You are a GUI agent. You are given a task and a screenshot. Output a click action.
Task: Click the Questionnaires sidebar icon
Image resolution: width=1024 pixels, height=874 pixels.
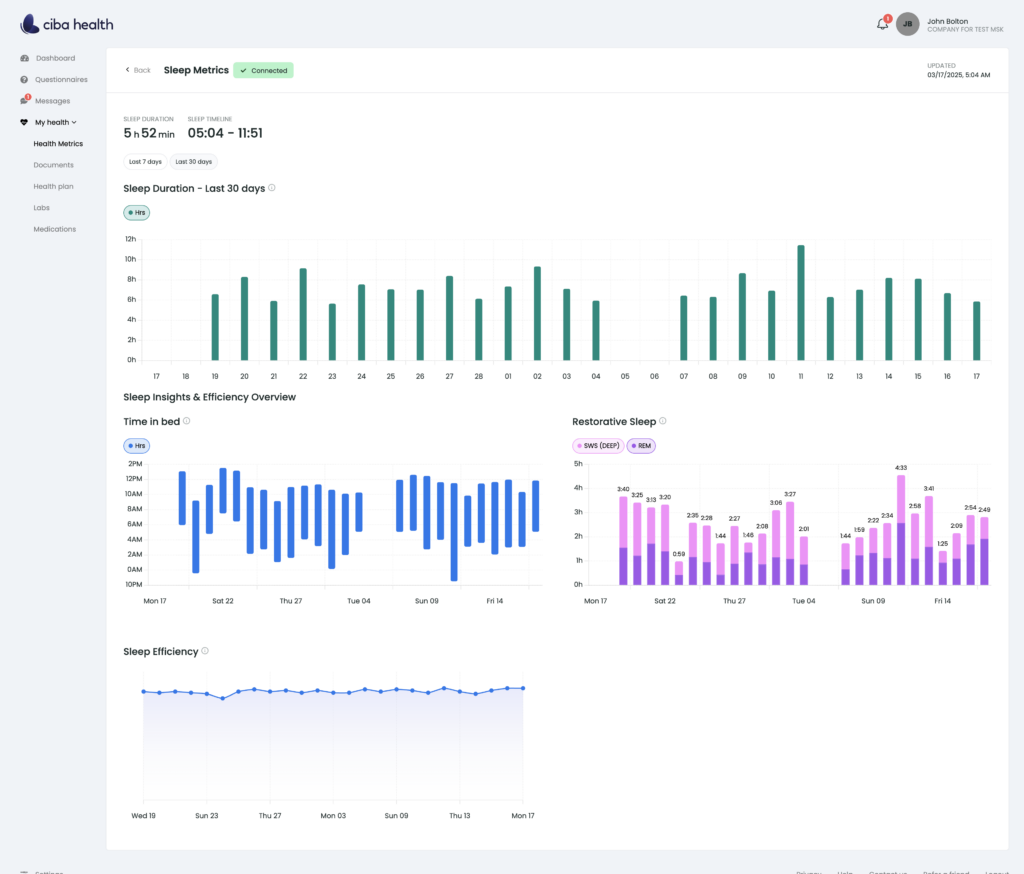point(24,80)
